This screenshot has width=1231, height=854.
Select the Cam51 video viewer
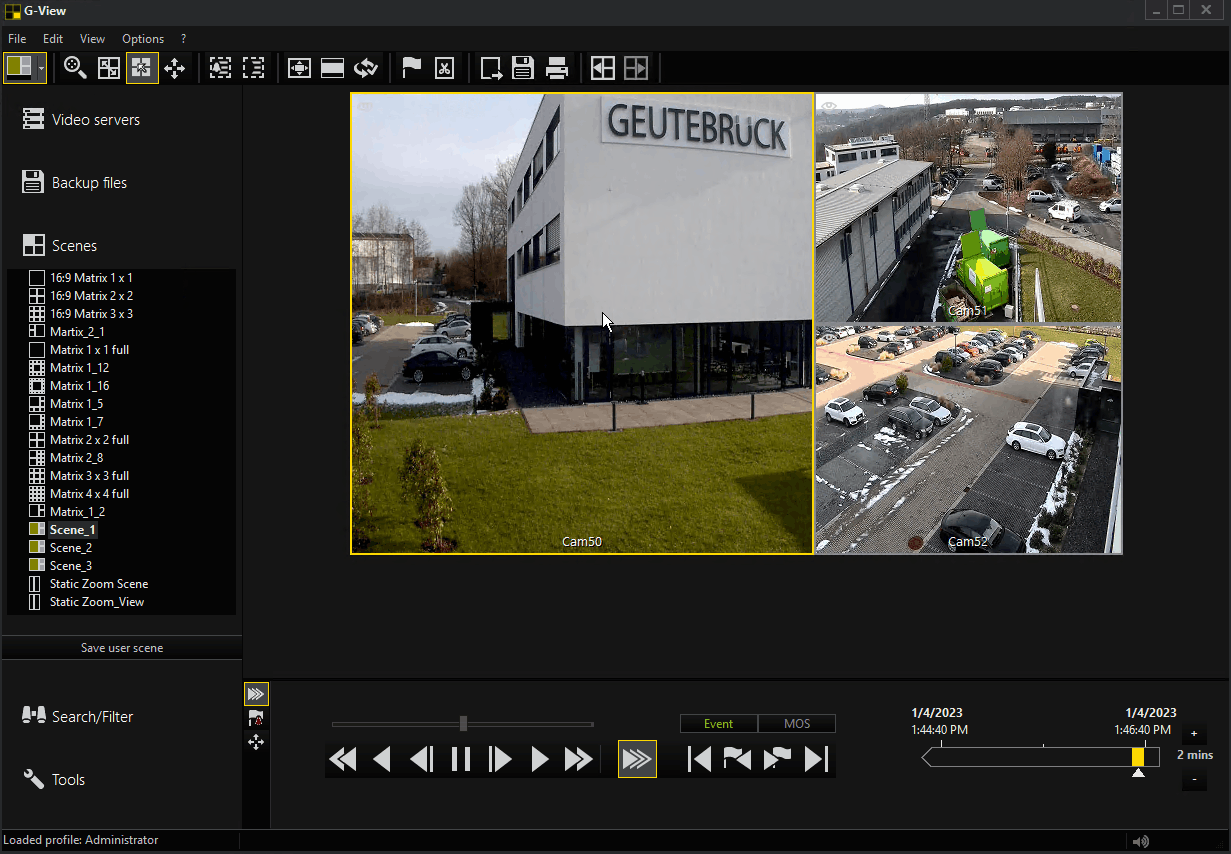click(x=968, y=208)
